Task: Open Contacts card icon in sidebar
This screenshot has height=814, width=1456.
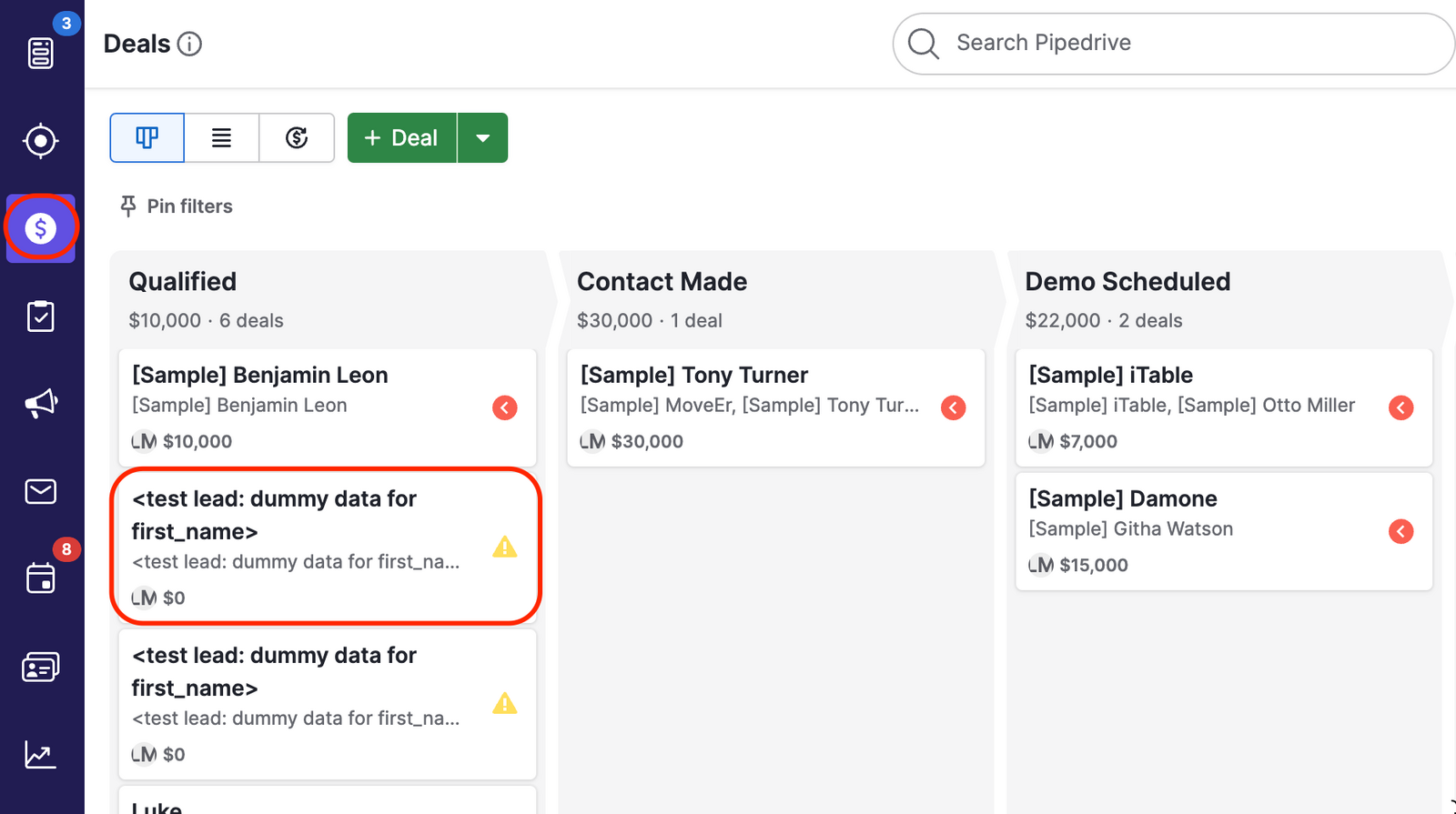Action: pyautogui.click(x=41, y=667)
